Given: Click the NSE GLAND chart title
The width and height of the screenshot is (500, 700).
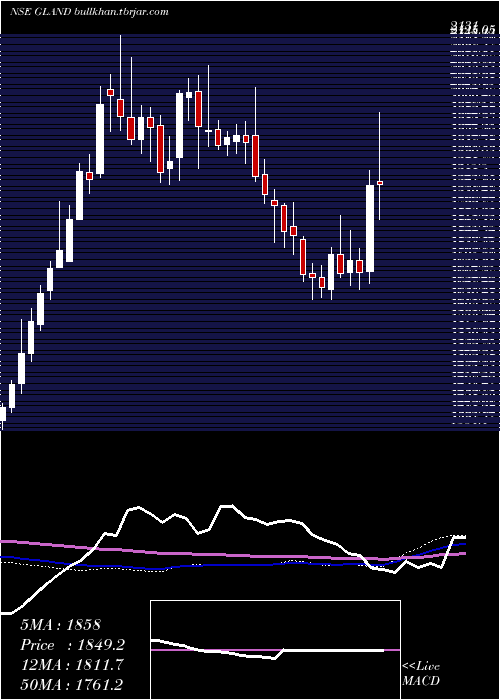Looking at the screenshot, I should 40,12.
